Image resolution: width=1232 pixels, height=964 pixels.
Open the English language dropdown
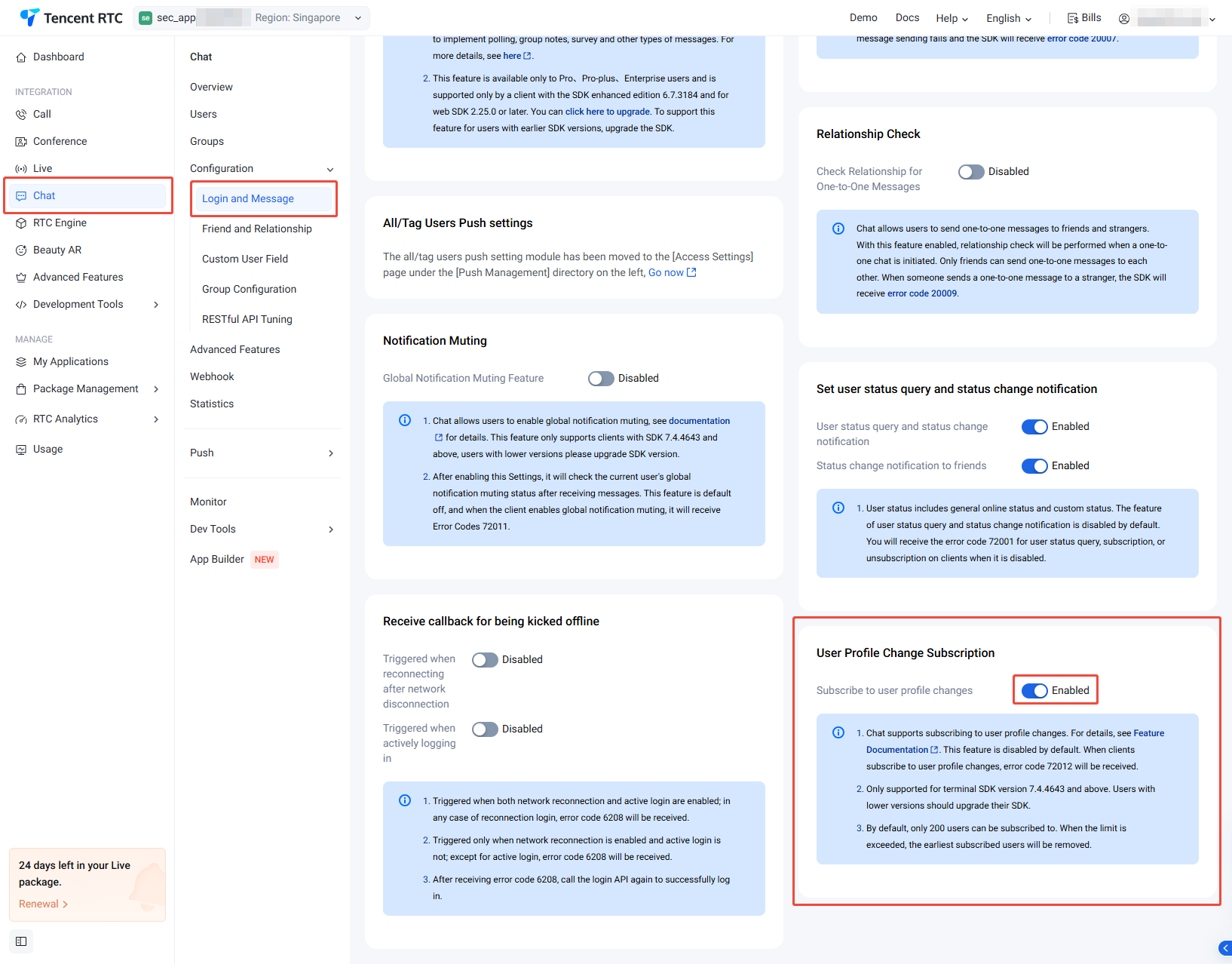(1008, 18)
